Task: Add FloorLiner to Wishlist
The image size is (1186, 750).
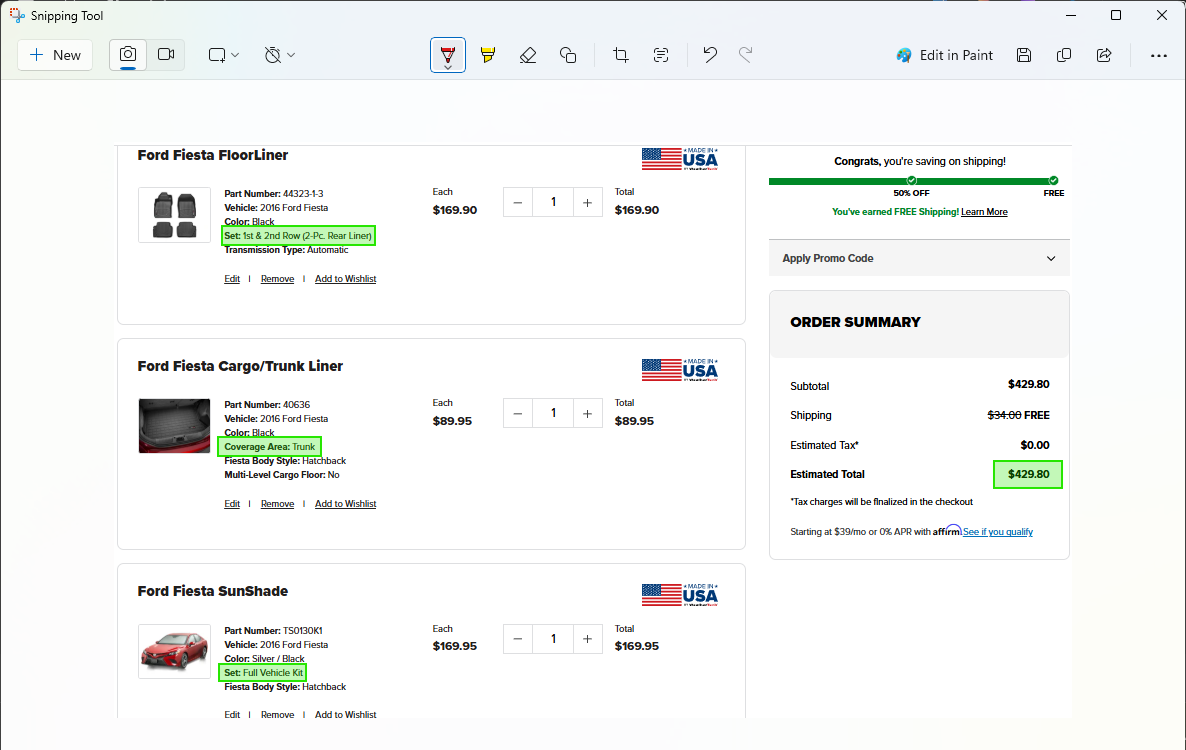Action: (x=346, y=279)
